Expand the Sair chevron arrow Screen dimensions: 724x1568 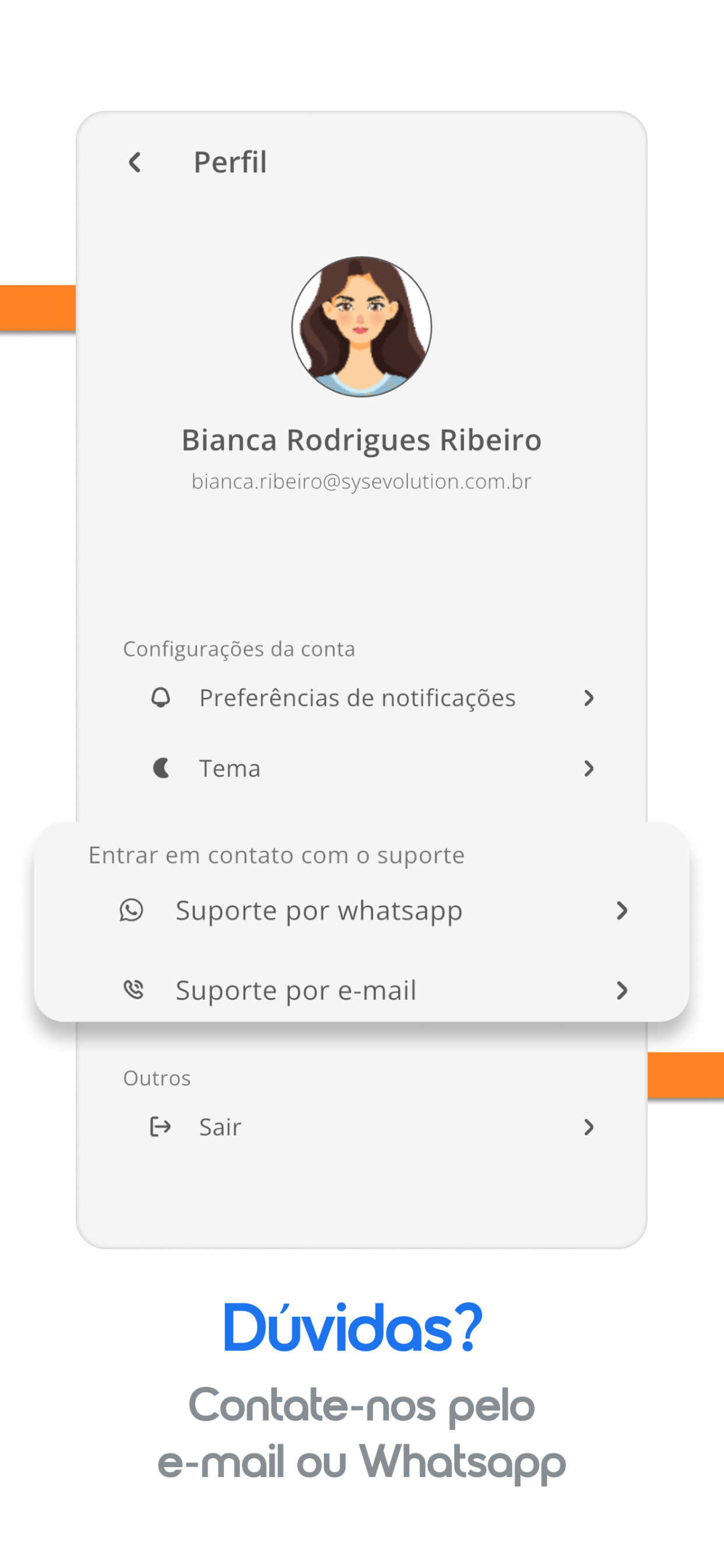click(588, 1128)
